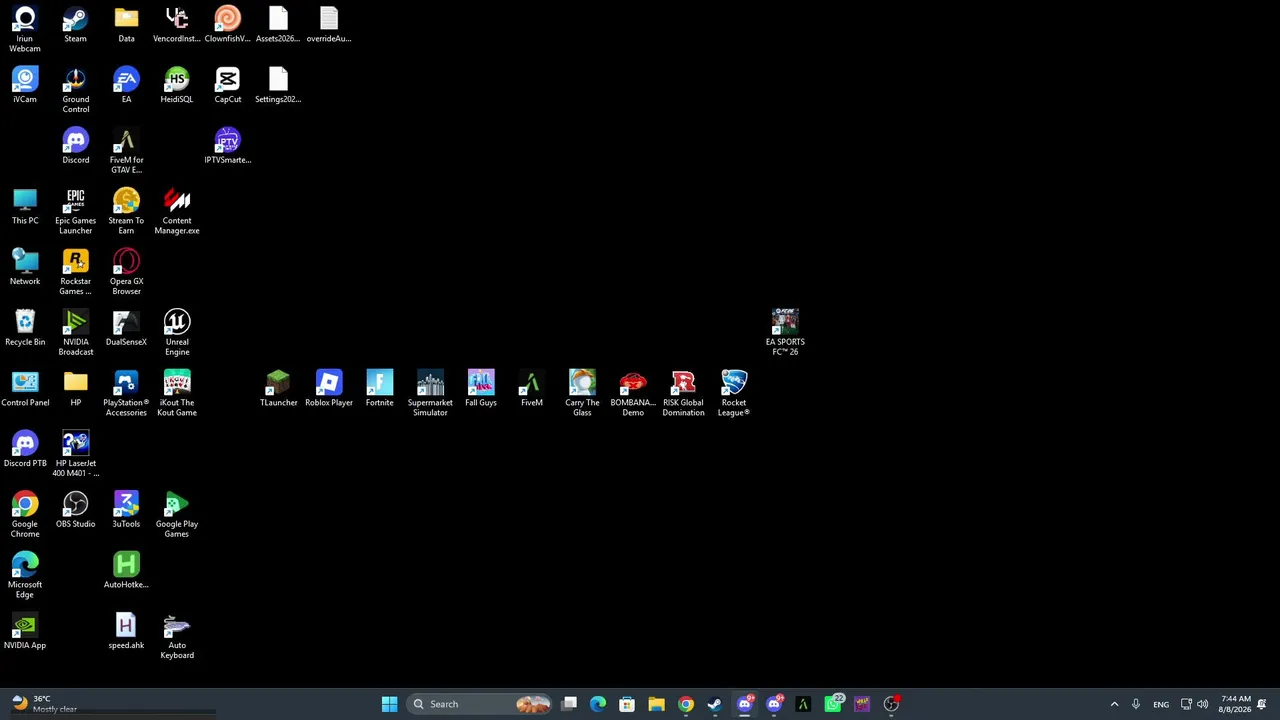Viewport: 1280px width, 720px height.
Task: Click the EA app desktop icon
Action: tap(126, 86)
